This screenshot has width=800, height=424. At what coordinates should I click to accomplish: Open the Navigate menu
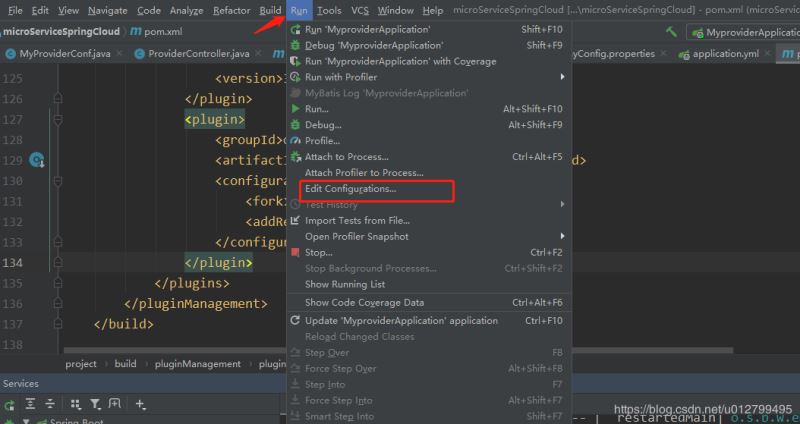108,10
